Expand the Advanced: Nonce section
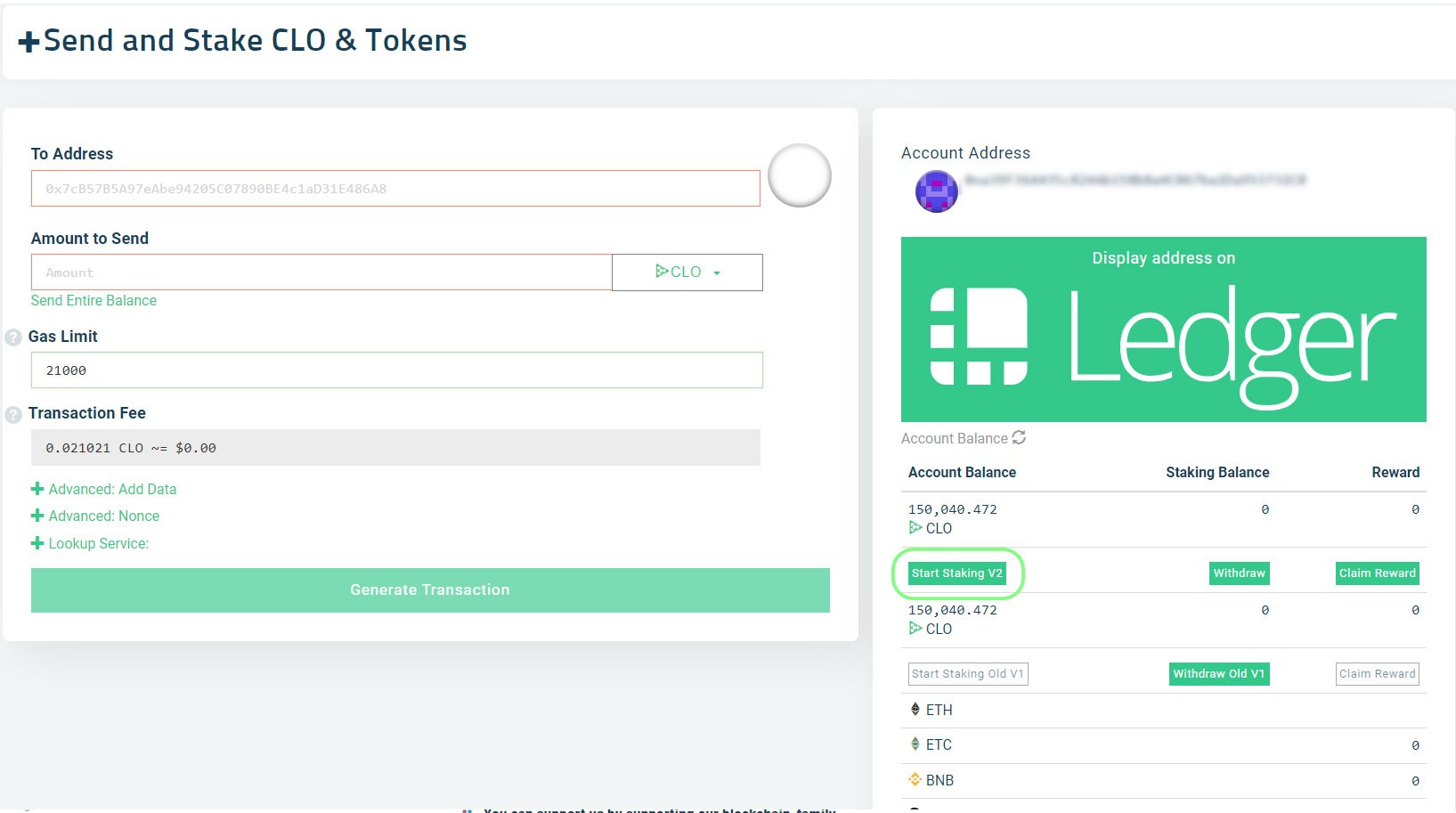The image size is (1456, 813). click(x=103, y=516)
